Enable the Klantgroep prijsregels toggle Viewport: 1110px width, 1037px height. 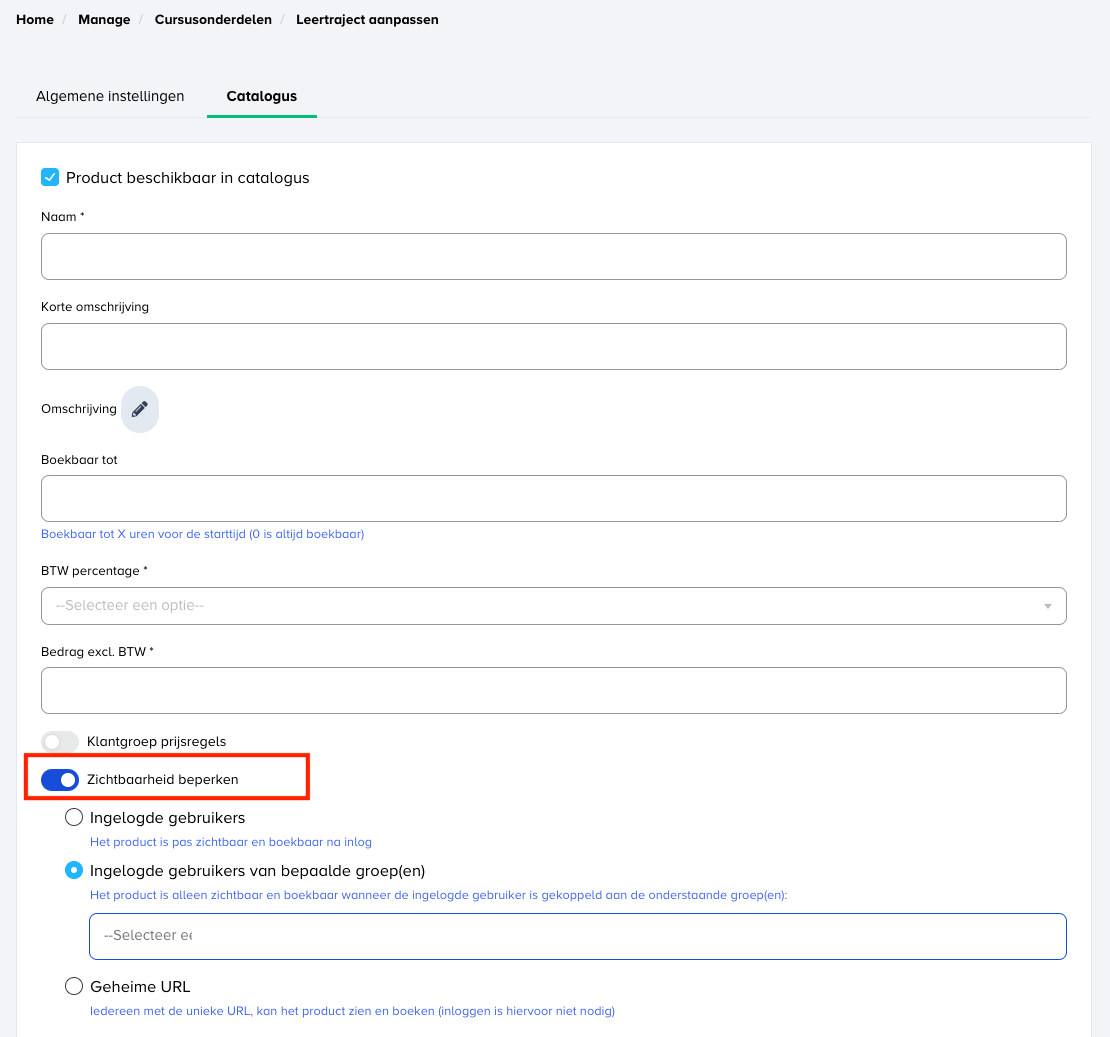point(60,742)
